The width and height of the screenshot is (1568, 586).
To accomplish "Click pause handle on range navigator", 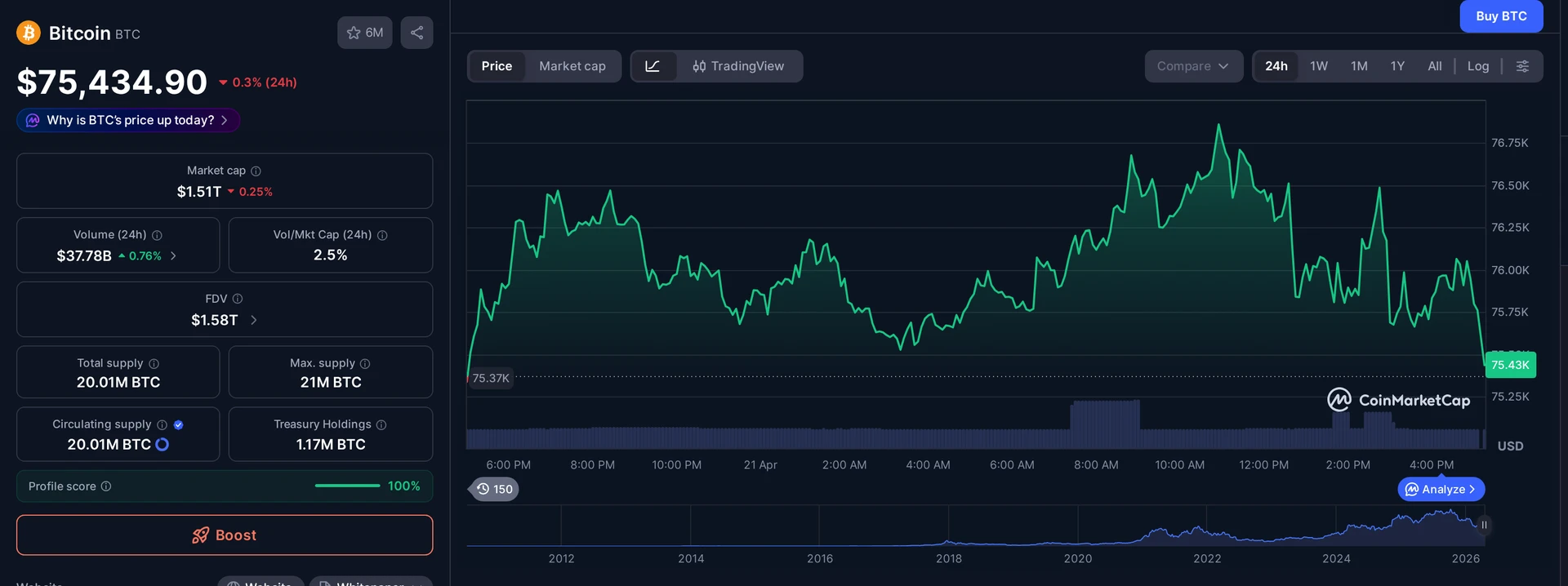I will [1484, 525].
